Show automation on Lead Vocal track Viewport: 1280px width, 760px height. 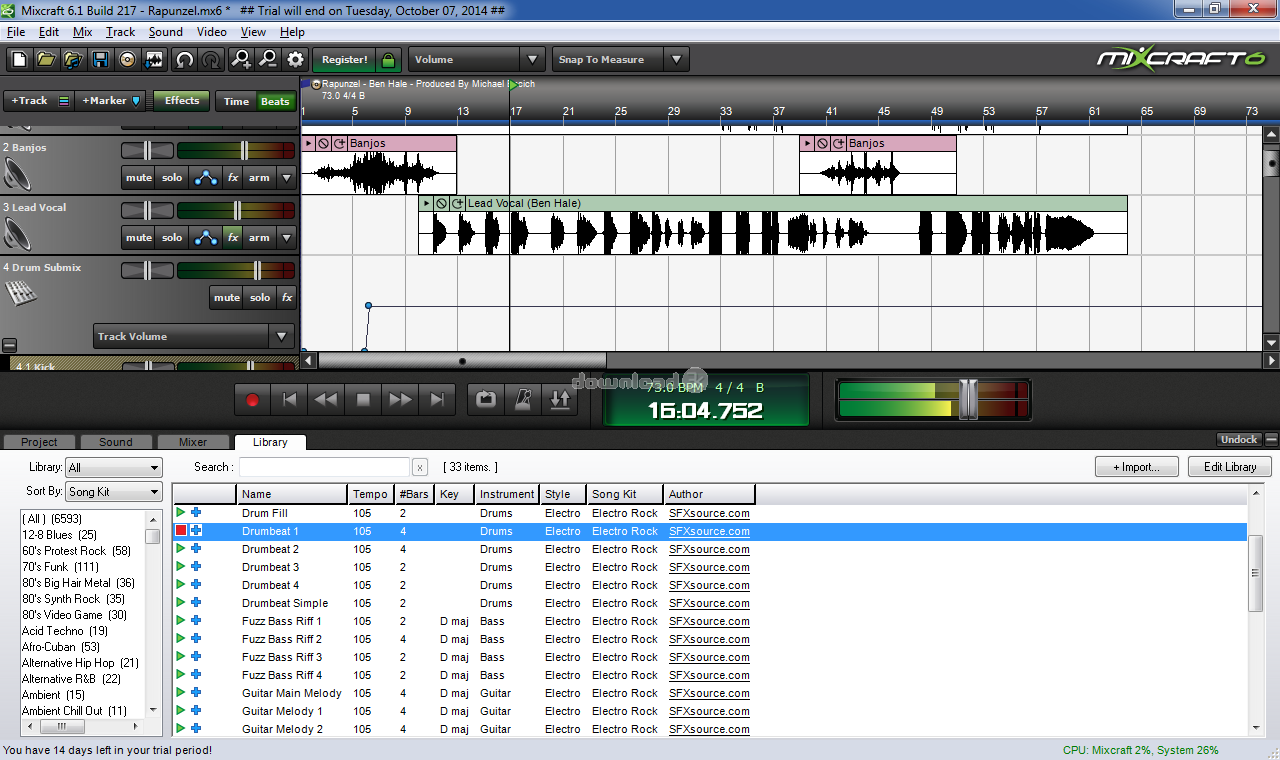tap(206, 238)
